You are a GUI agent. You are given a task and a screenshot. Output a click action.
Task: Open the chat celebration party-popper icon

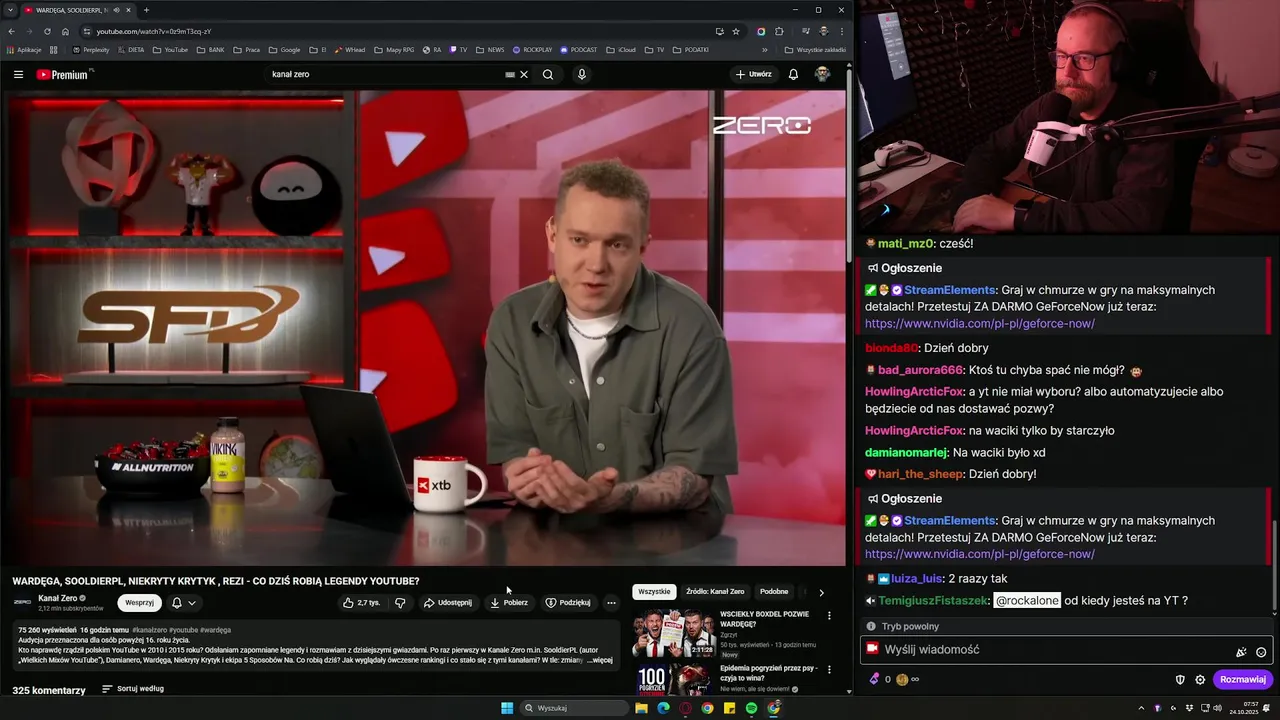1241,652
